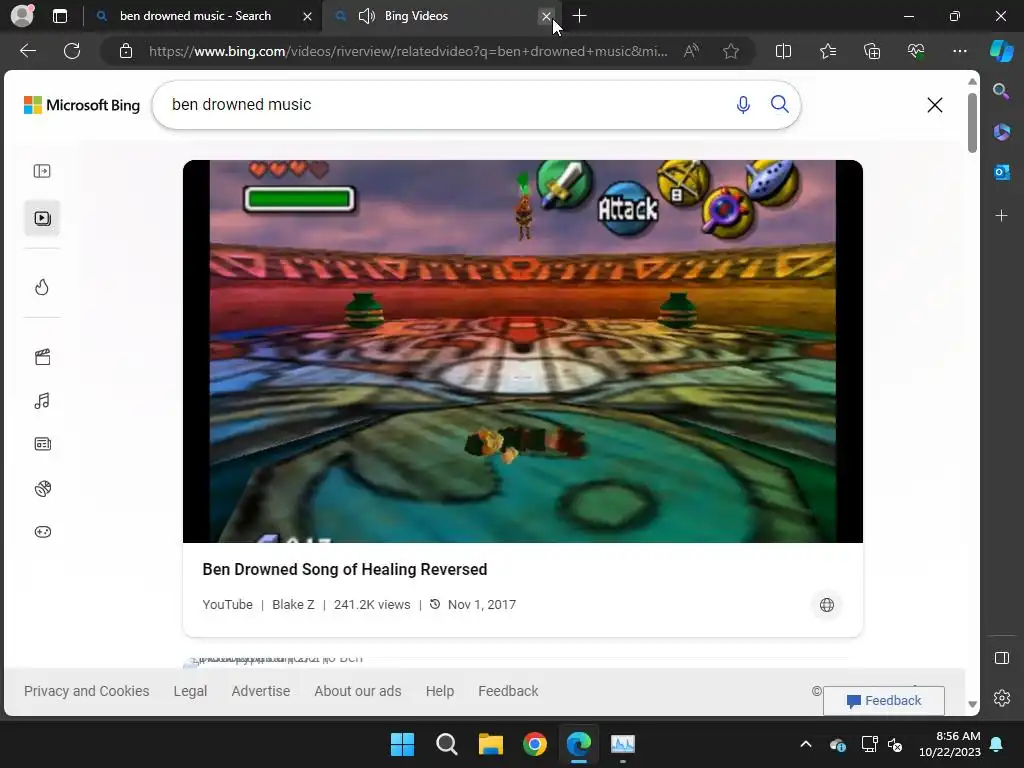Image resolution: width=1024 pixels, height=768 pixels.
Task: Open the Music videos category
Action: click(x=42, y=401)
